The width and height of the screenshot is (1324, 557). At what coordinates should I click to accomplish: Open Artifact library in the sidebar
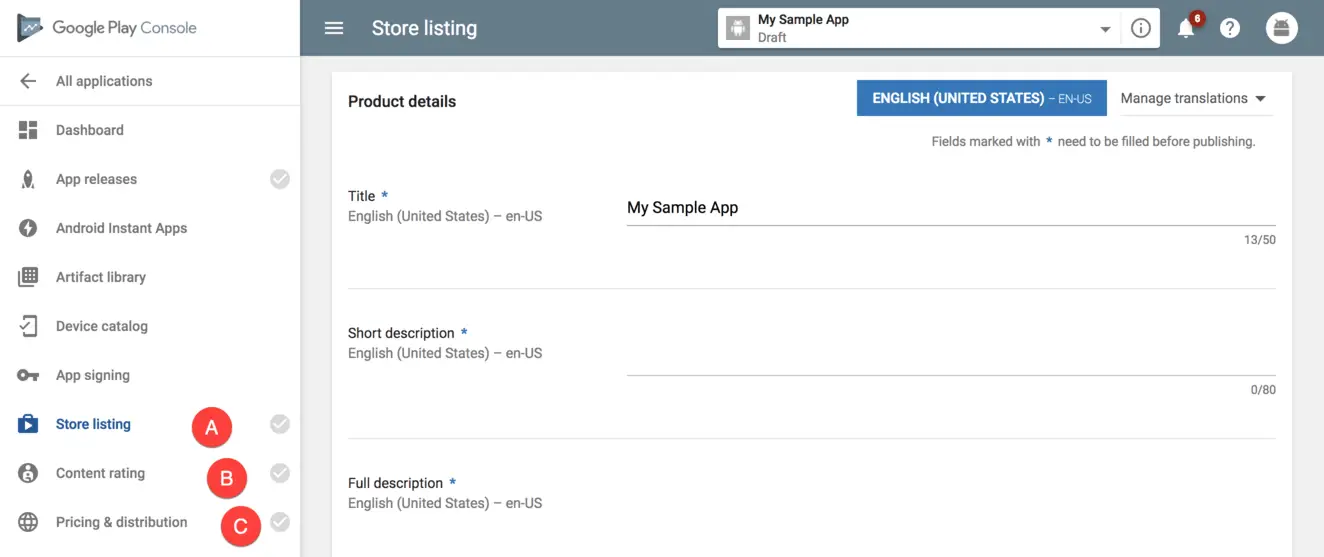pyautogui.click(x=100, y=277)
